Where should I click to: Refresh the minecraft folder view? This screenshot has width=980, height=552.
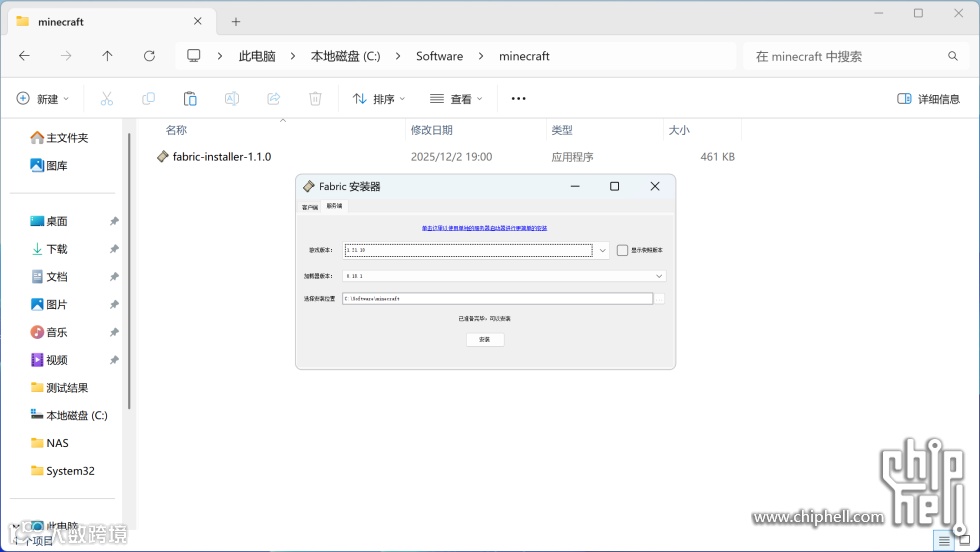click(x=149, y=56)
